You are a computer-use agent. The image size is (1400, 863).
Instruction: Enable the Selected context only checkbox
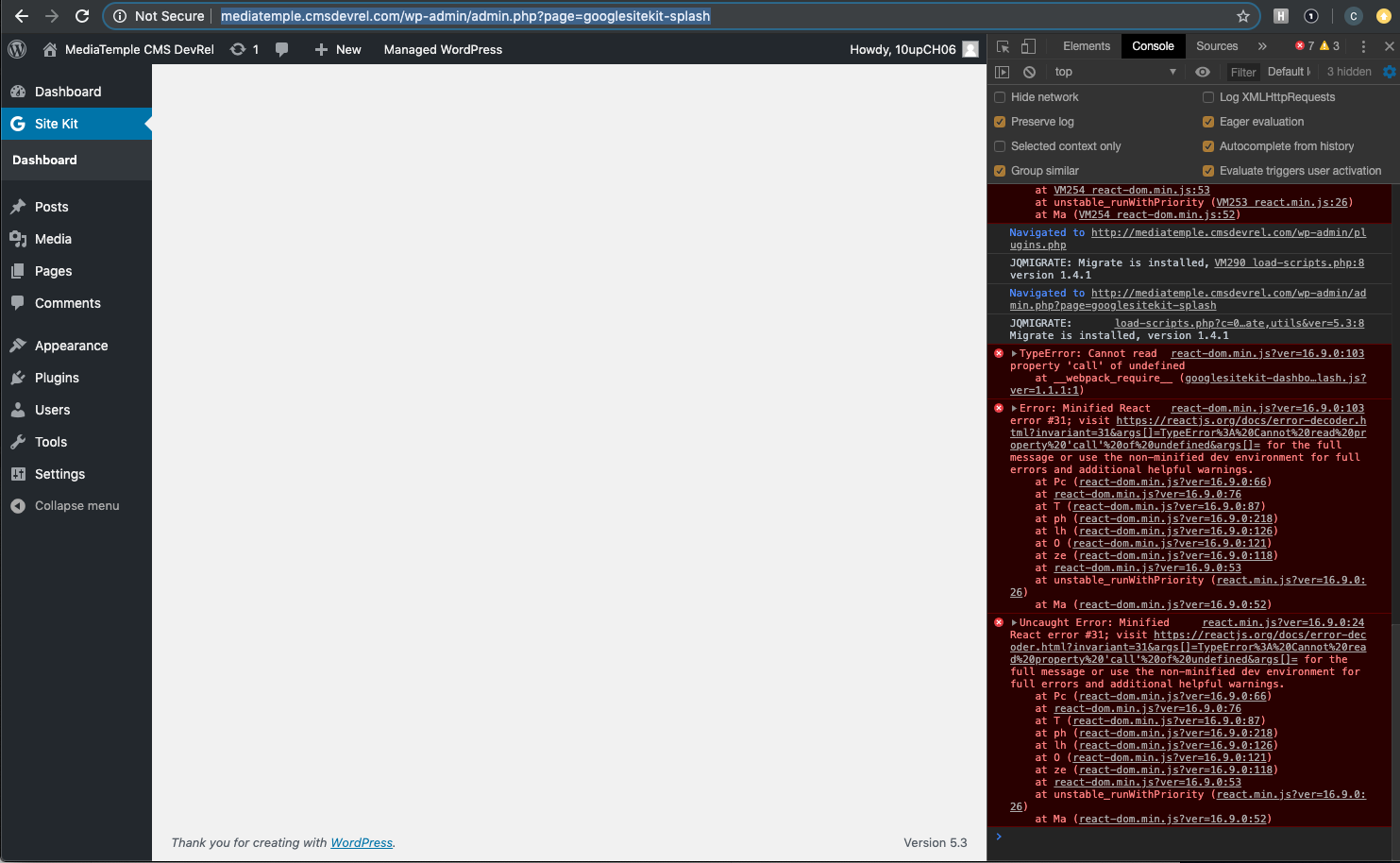1000,145
